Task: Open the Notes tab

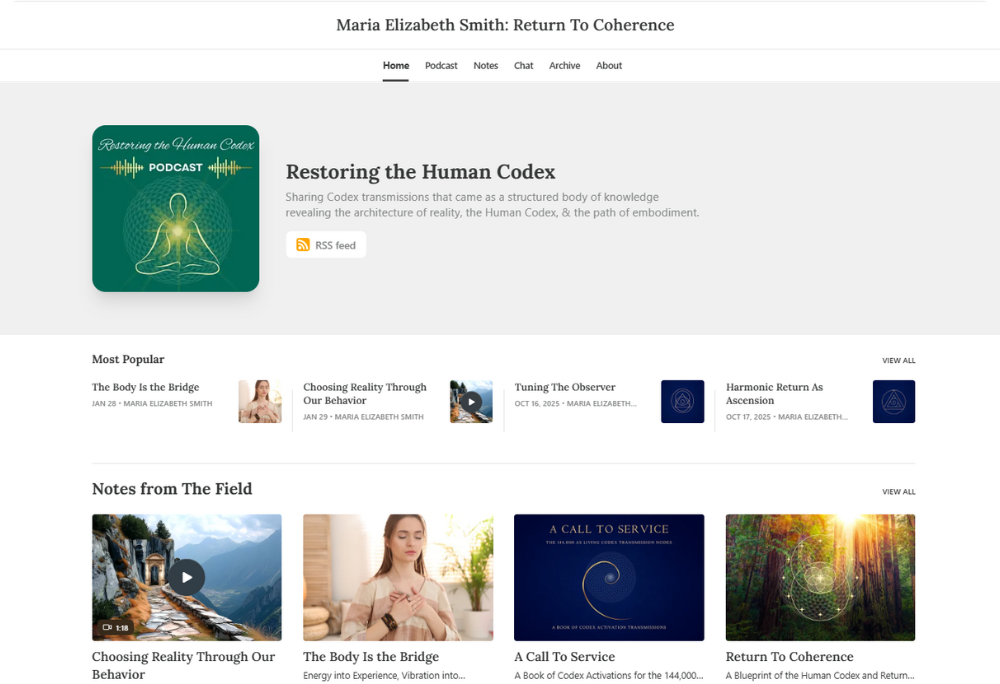Action: point(485,65)
